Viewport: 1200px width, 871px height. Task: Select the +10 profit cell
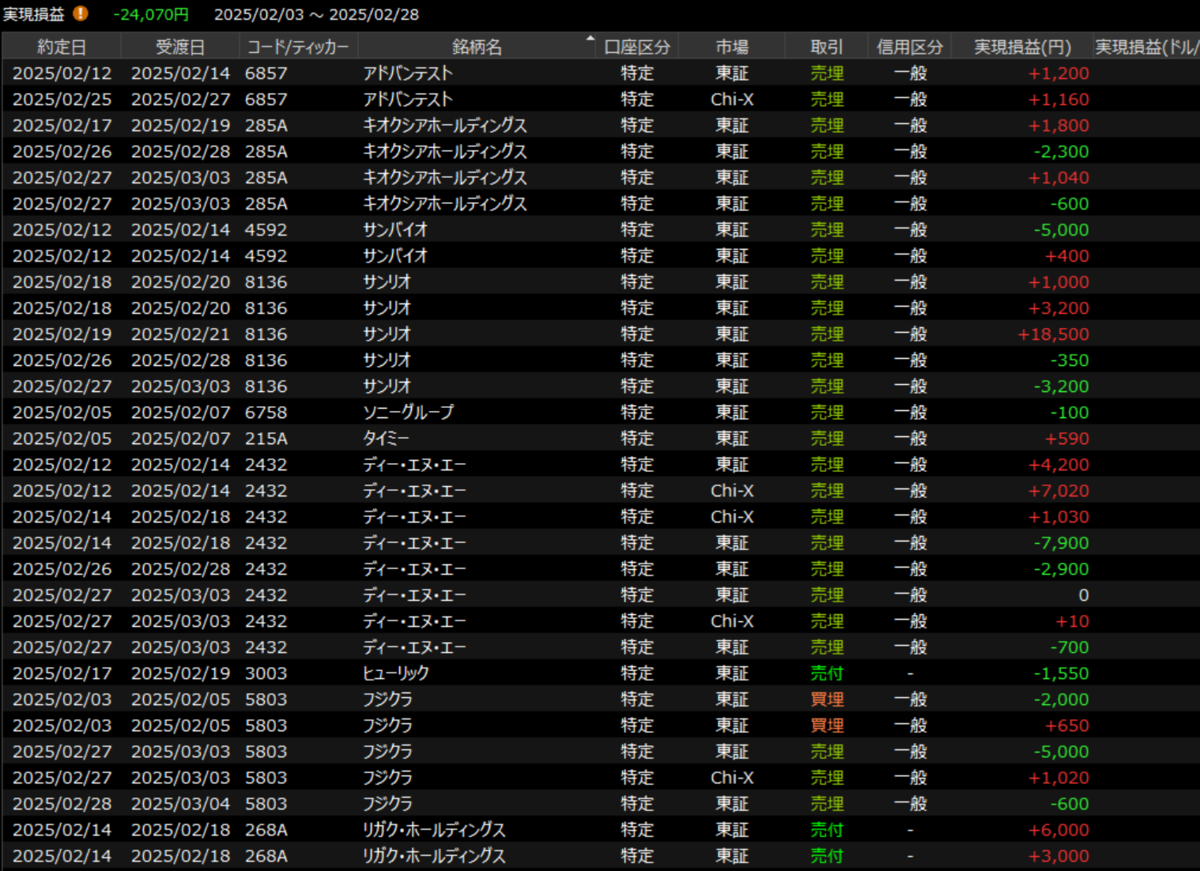(1072, 620)
